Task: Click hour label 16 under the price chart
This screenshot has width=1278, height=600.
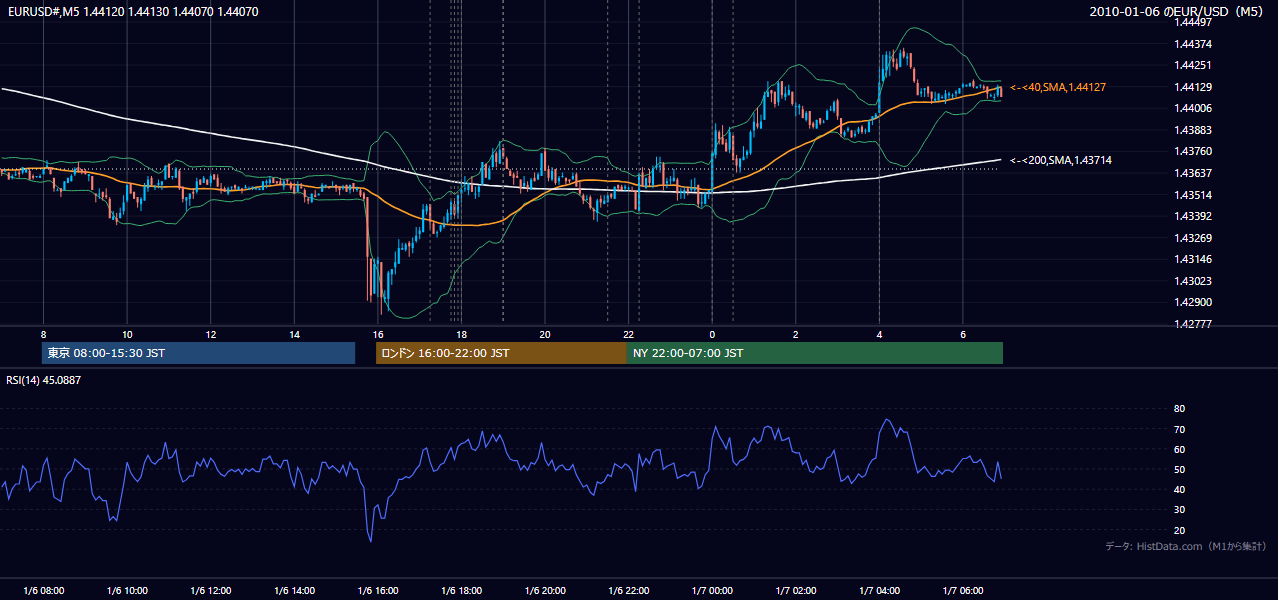Action: tap(378, 334)
